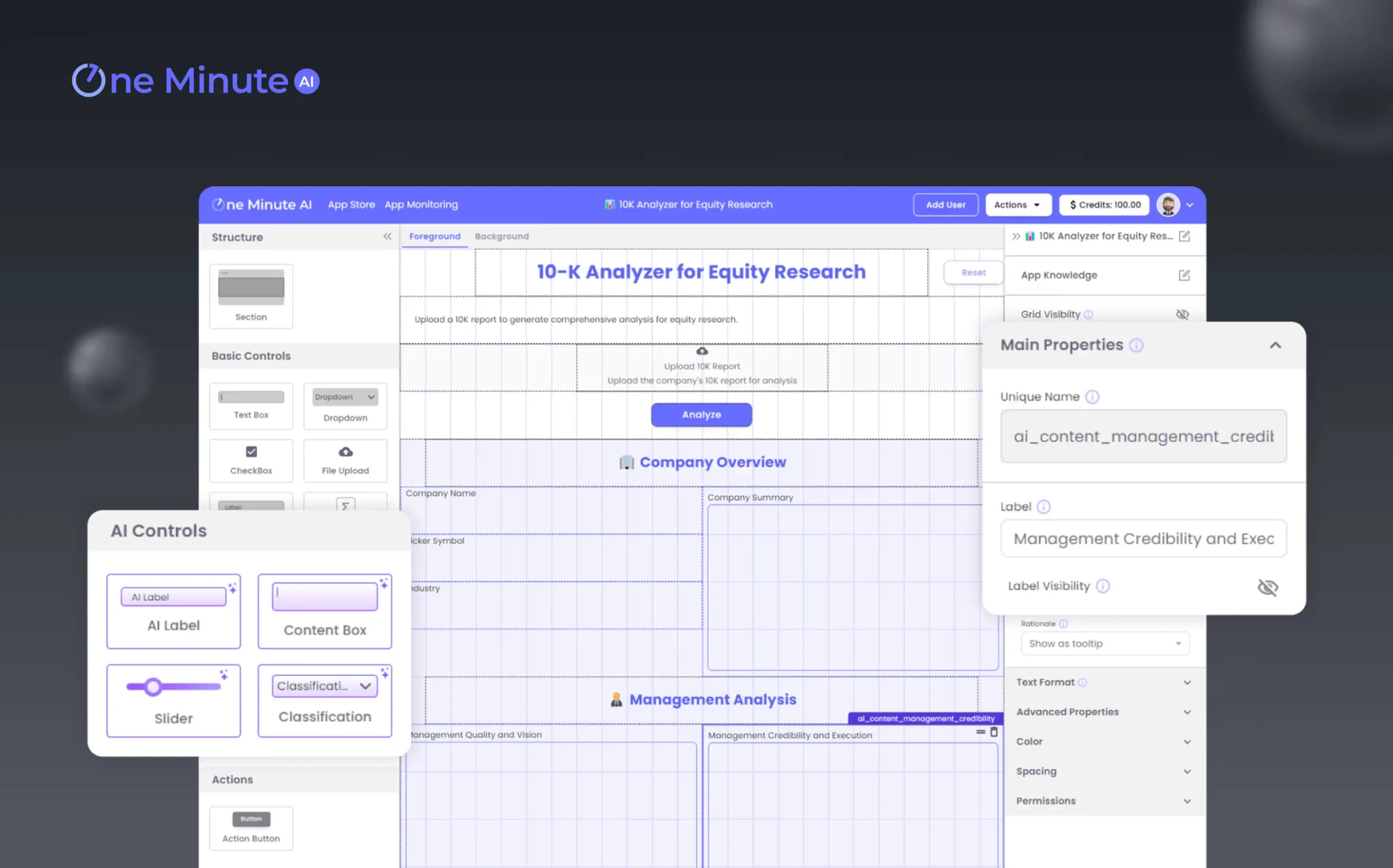Delete the Management Credibility content box

[x=994, y=732]
